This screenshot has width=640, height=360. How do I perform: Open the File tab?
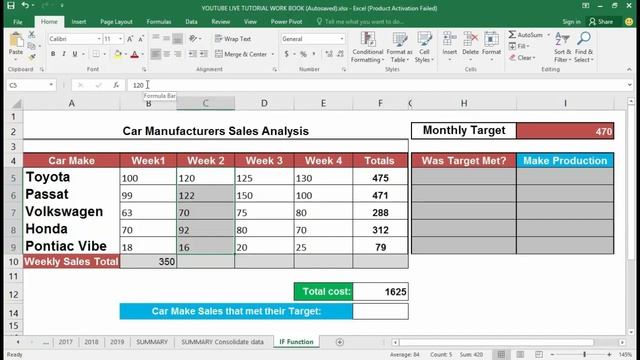point(18,22)
